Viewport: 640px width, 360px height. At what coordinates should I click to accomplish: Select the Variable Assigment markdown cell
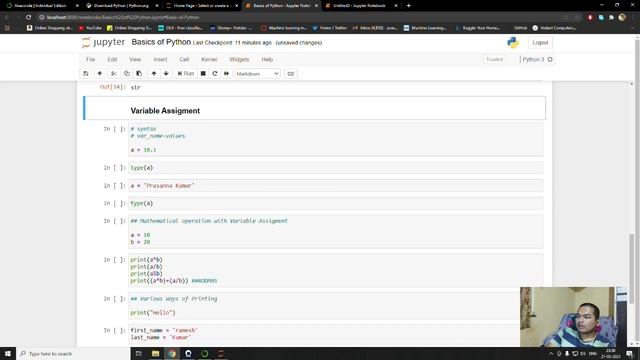click(x=314, y=108)
